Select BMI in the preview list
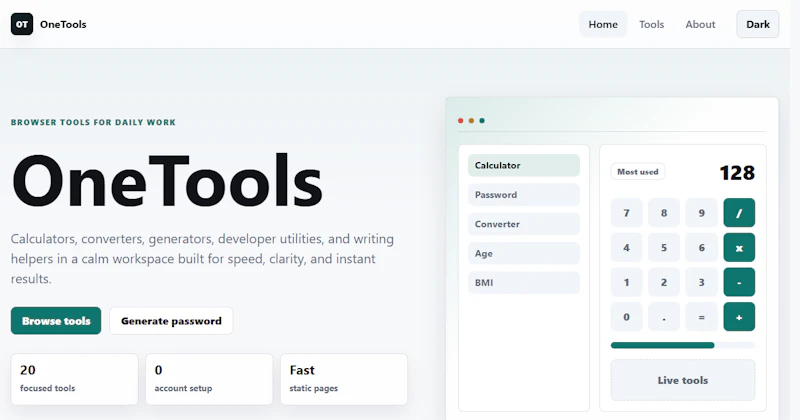Viewport: 800px width, 420px height. (524, 282)
